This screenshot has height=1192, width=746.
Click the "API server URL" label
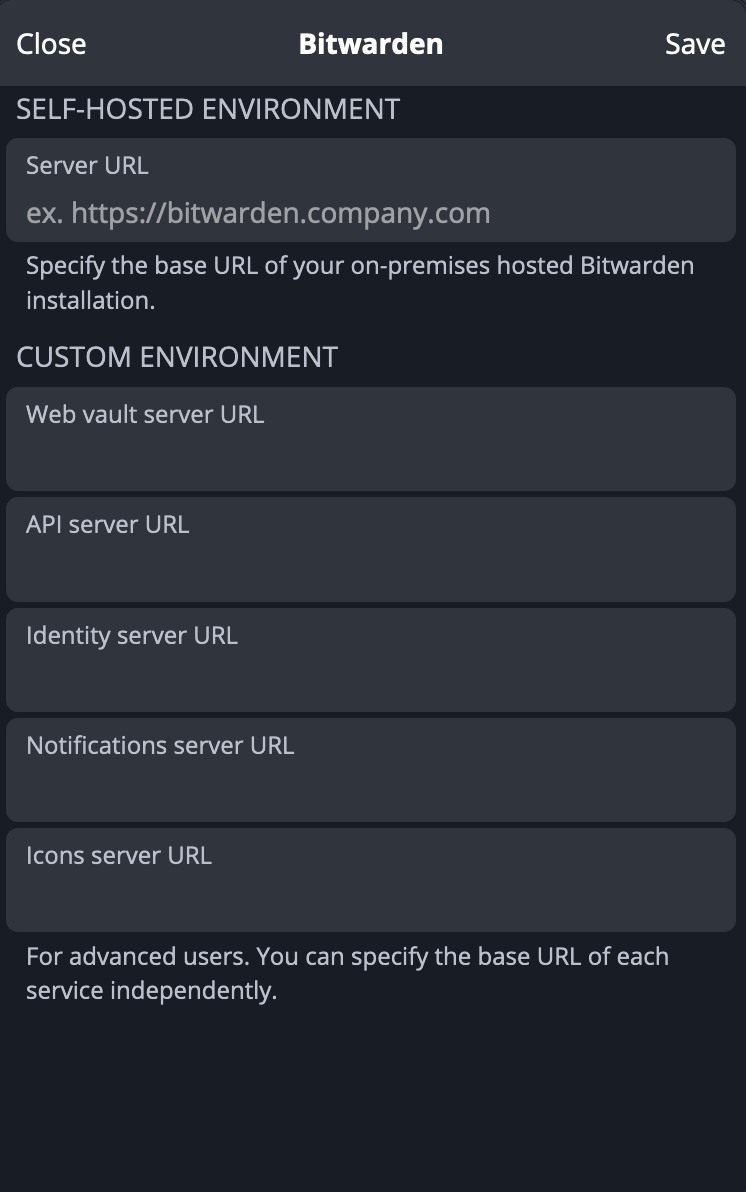[107, 524]
